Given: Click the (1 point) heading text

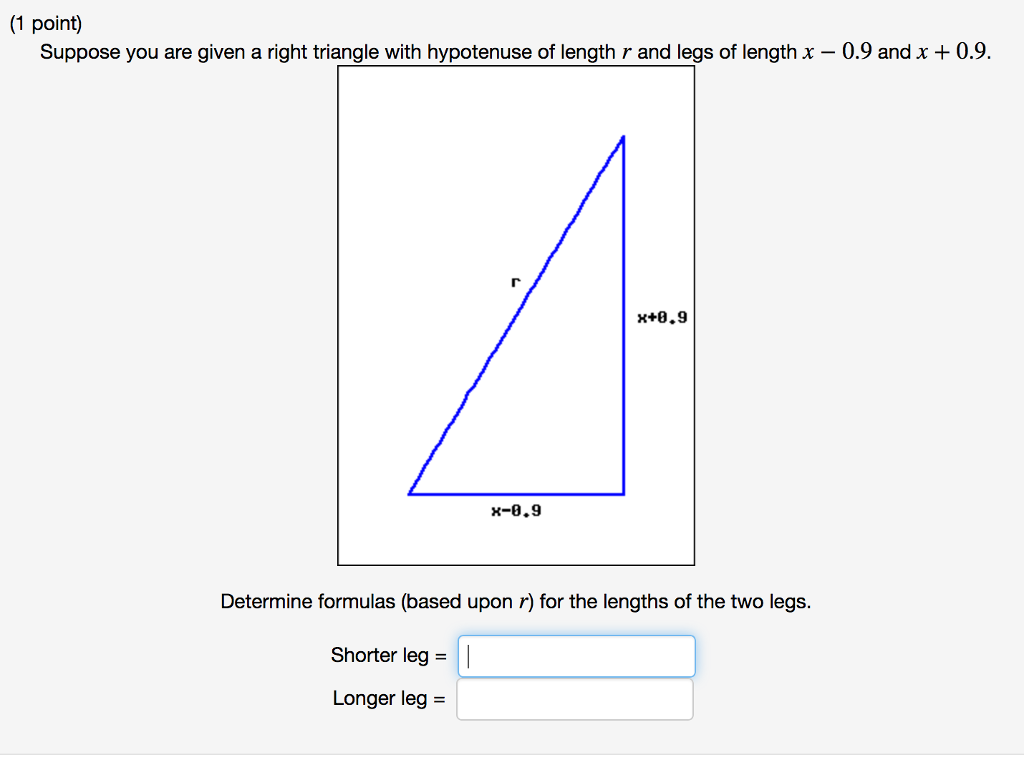Looking at the screenshot, I should tap(47, 22).
